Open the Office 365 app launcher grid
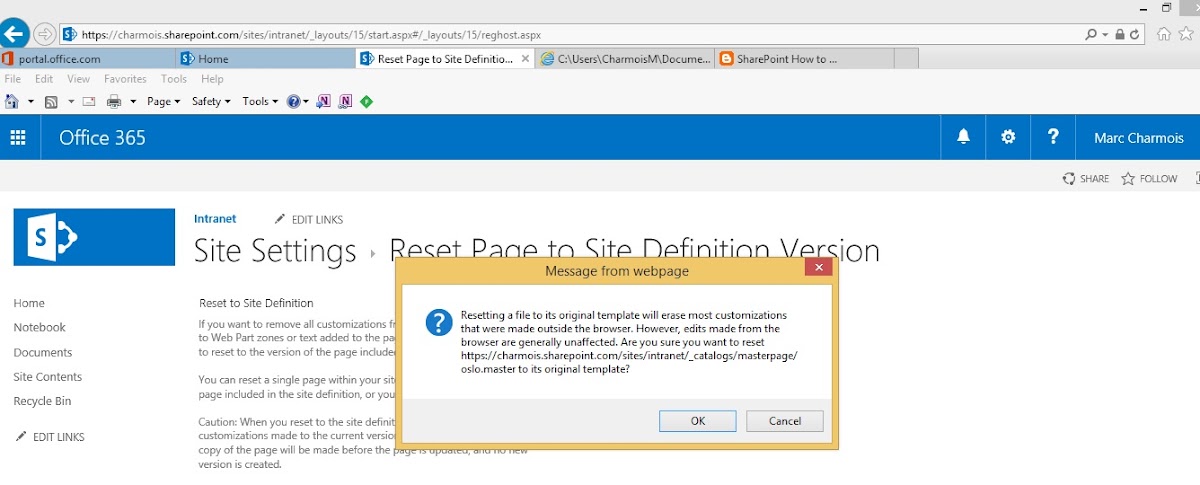The height and width of the screenshot is (485, 1200). tap(18, 137)
